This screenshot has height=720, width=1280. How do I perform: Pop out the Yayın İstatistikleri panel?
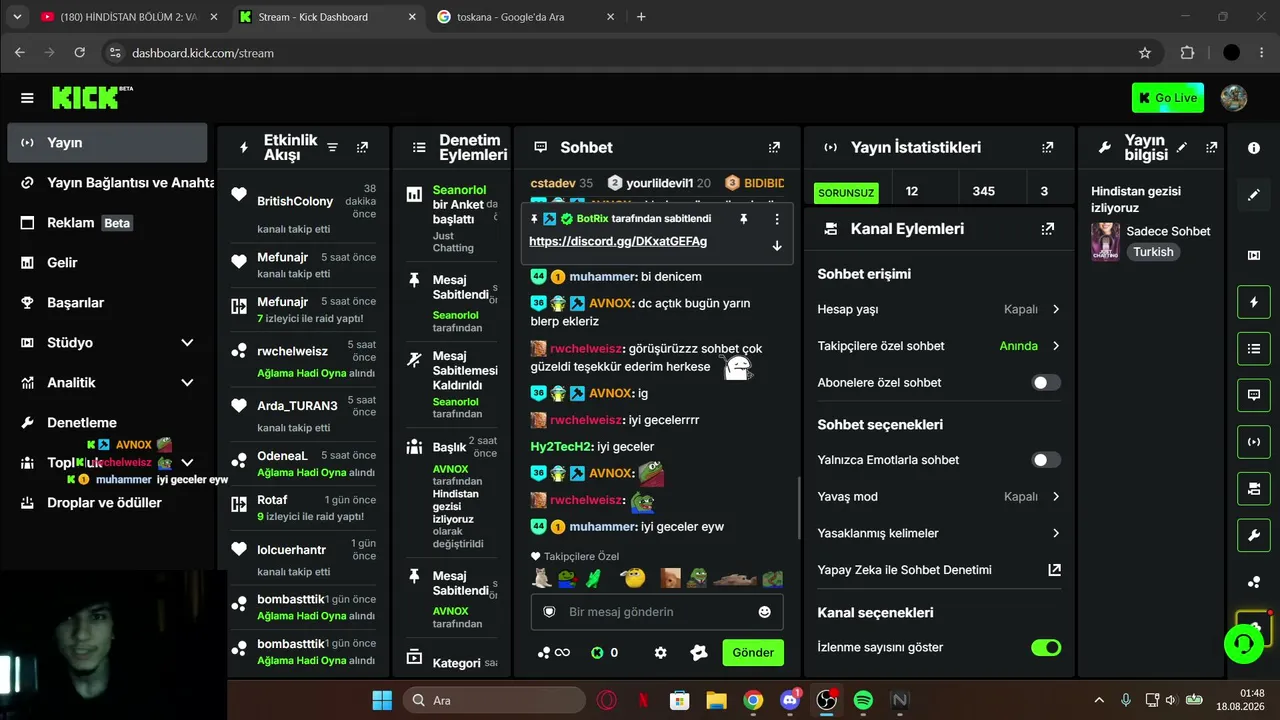(x=1047, y=147)
